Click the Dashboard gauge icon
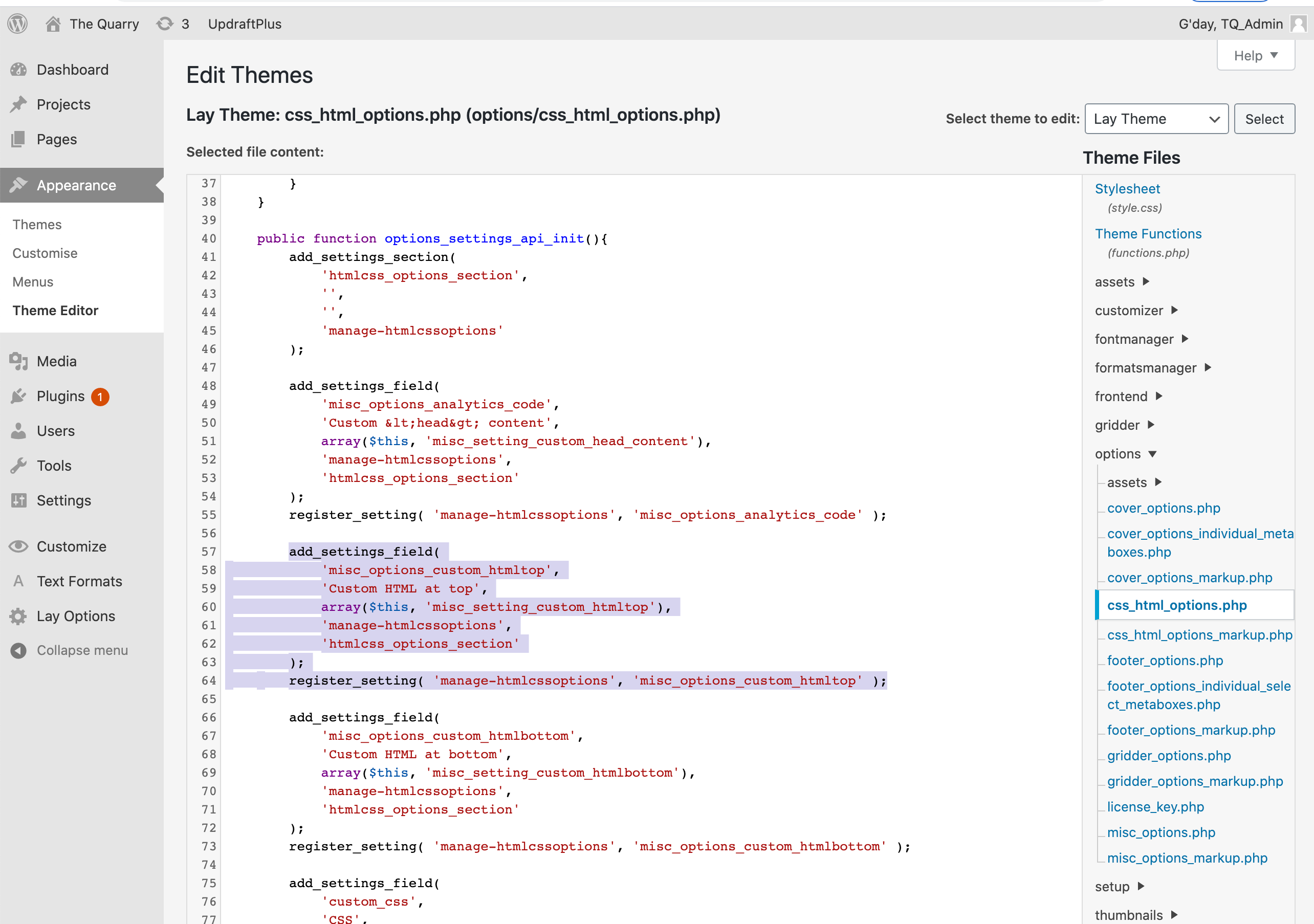The image size is (1314, 924). coord(18,69)
